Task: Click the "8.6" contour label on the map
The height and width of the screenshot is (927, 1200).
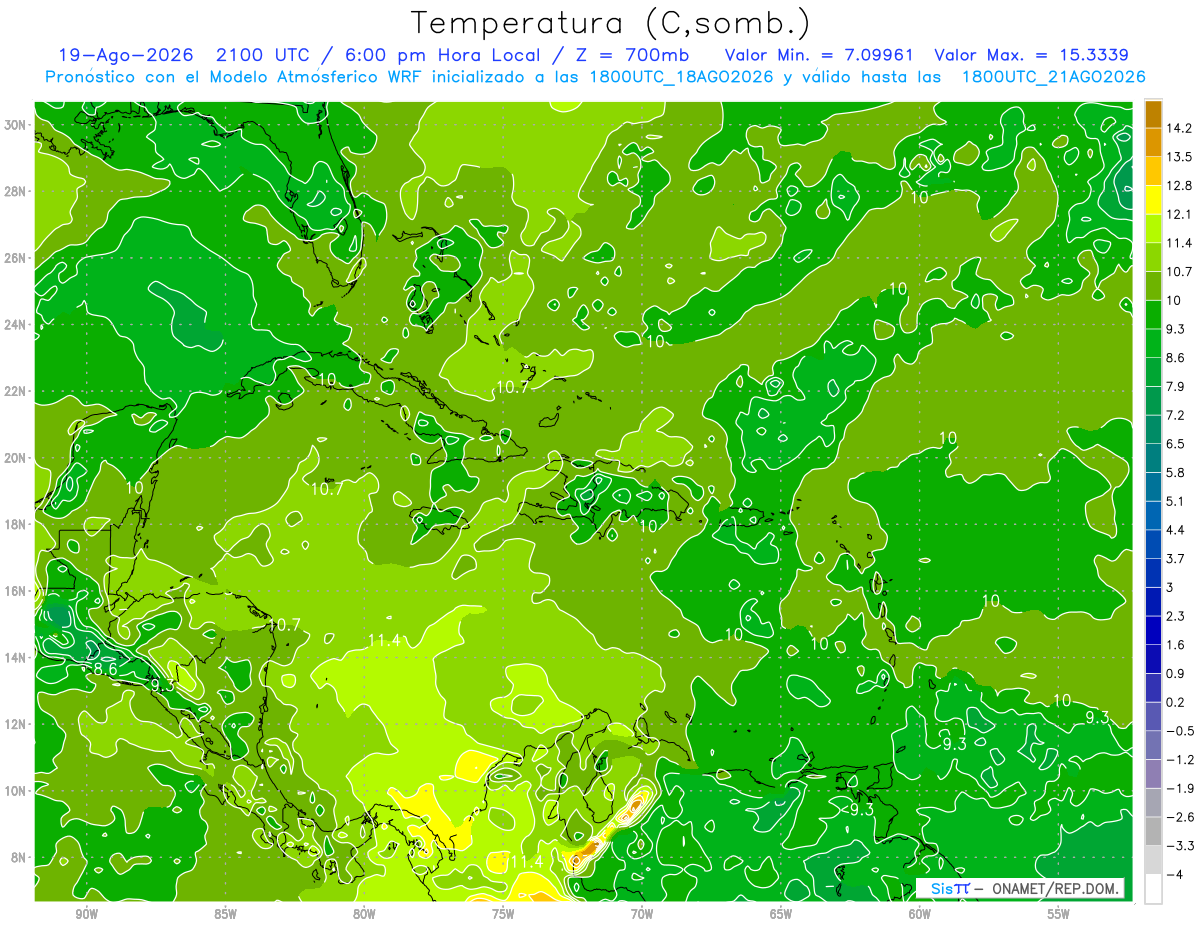Action: click(x=105, y=668)
